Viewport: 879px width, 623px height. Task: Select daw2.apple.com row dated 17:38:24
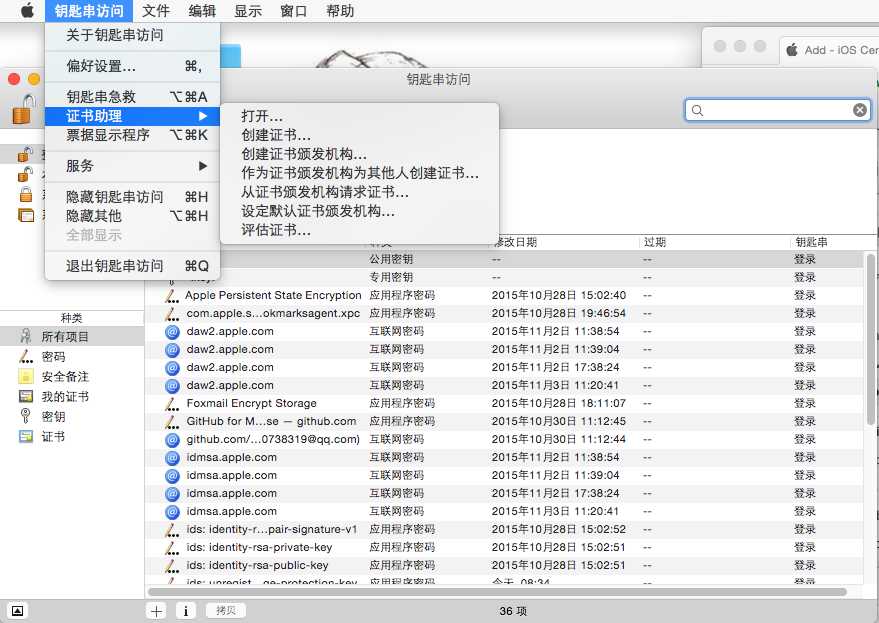click(x=505, y=367)
